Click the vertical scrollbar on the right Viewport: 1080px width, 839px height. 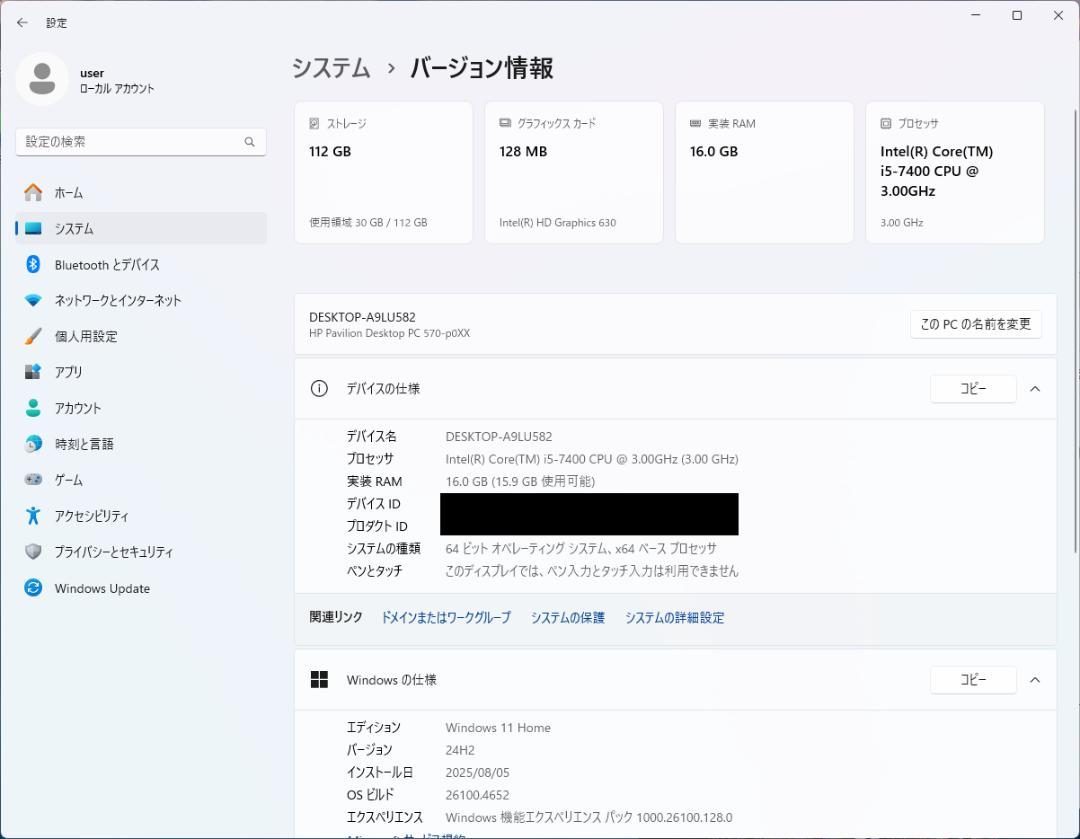click(1075, 331)
